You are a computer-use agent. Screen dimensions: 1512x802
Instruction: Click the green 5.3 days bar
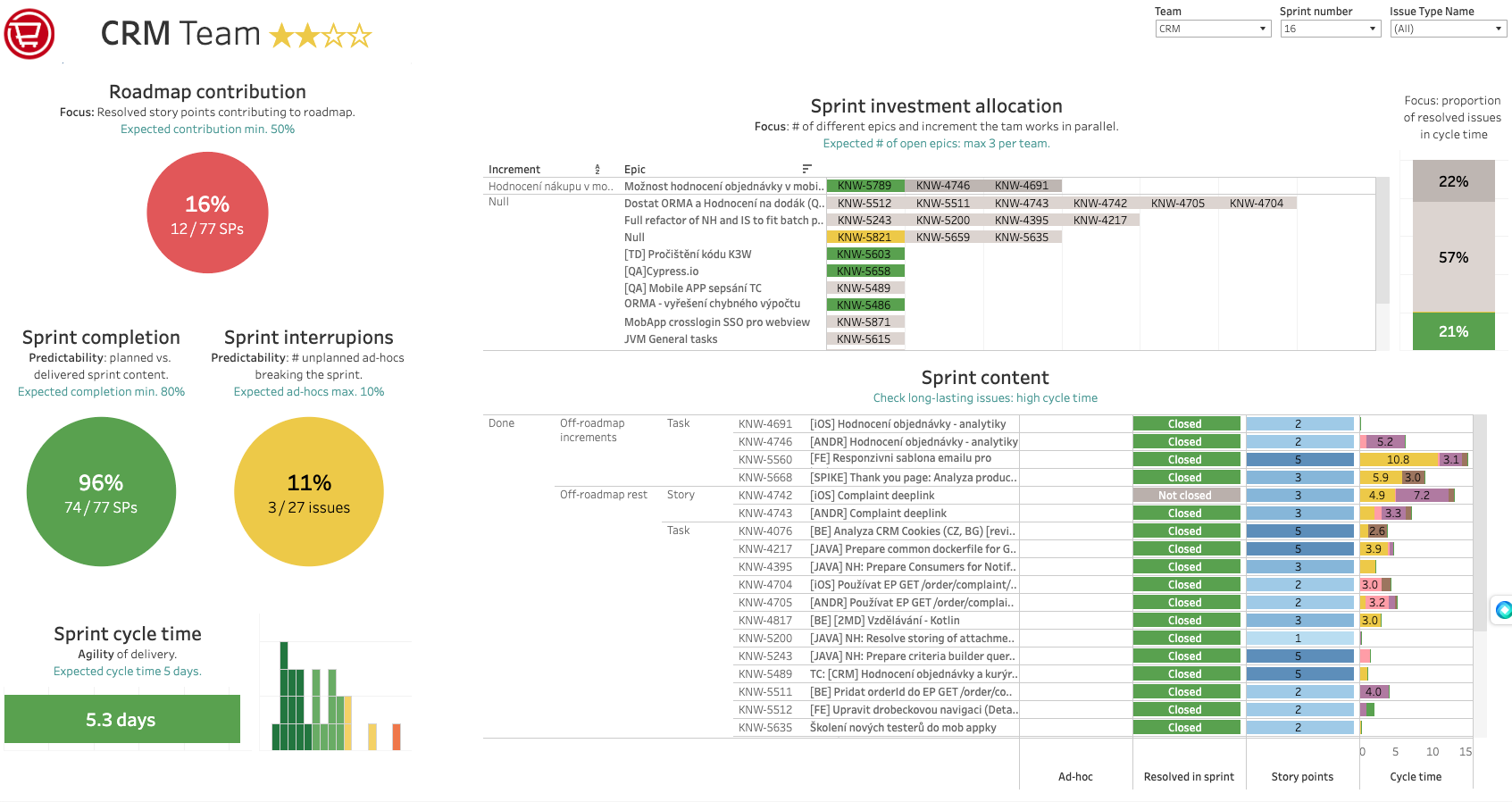tap(122, 719)
